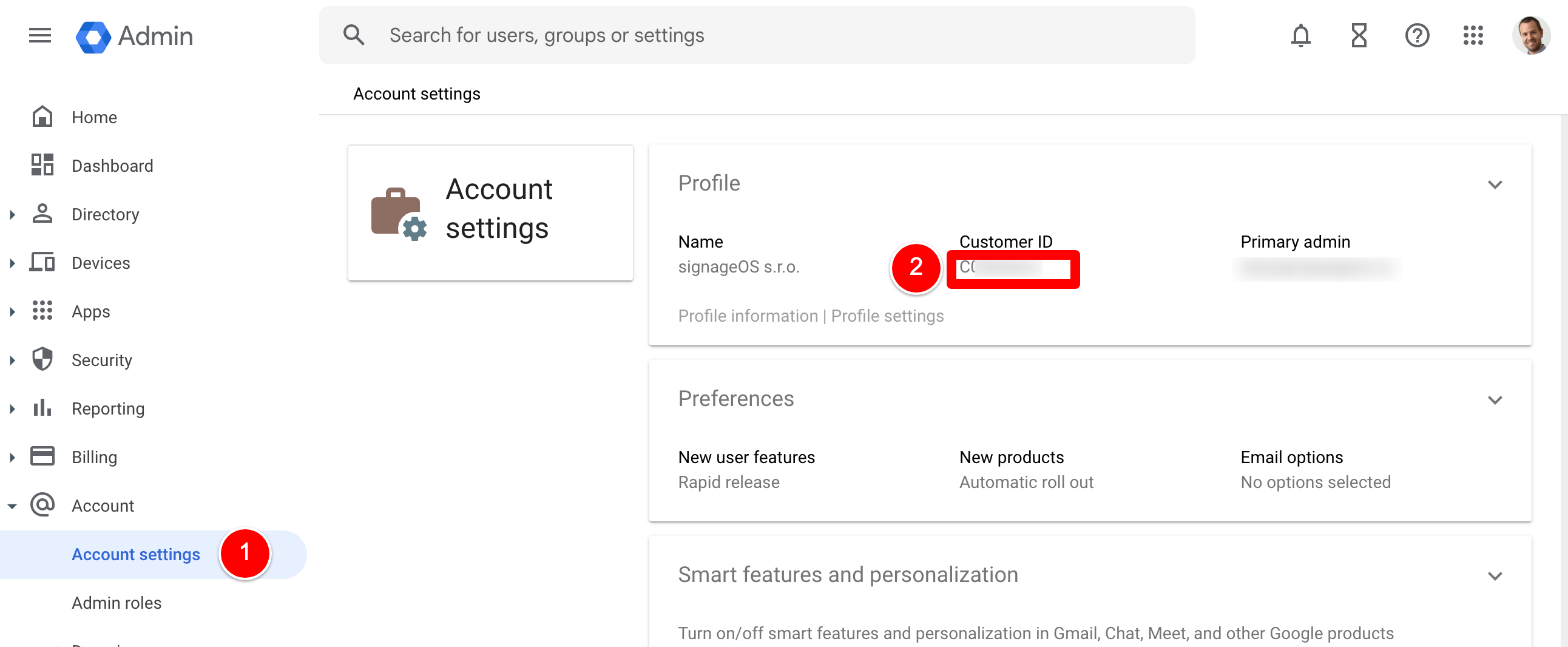Viewport: 1568px width, 647px height.
Task: Open Dashboard in the sidebar
Action: (112, 166)
